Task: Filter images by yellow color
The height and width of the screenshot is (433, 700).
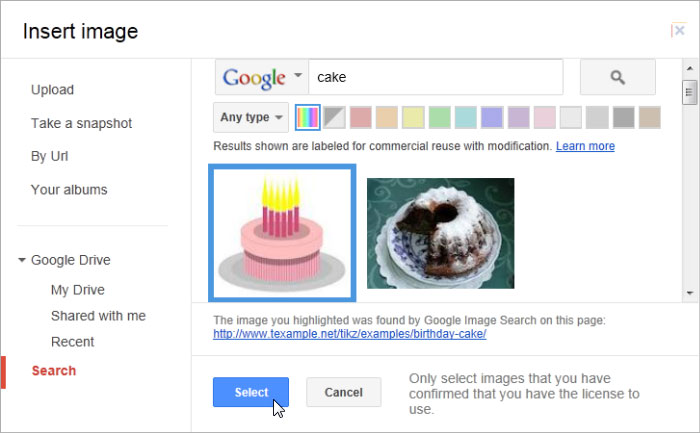Action: point(413,117)
